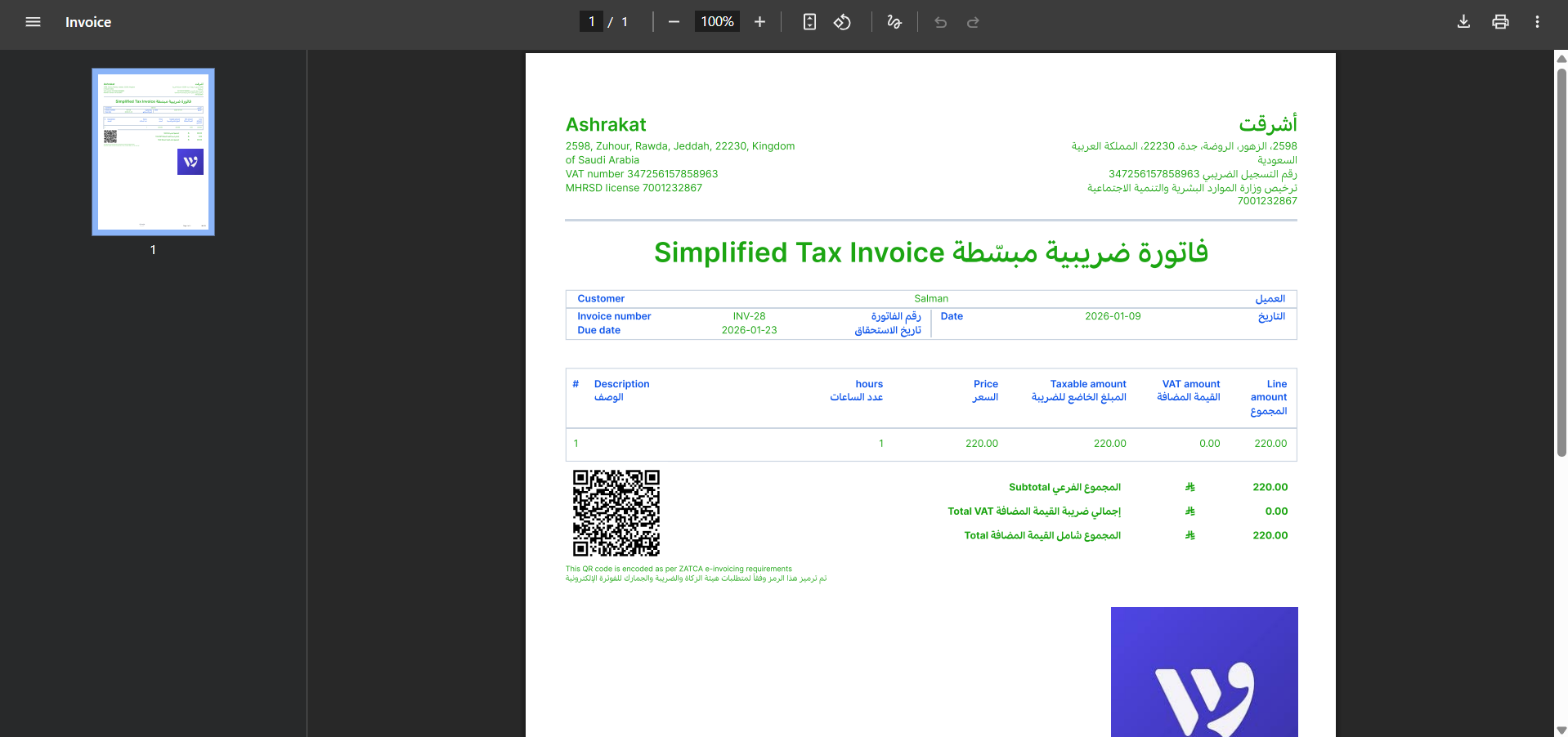
Task: Click the QR code on the invoice
Action: 616,513
